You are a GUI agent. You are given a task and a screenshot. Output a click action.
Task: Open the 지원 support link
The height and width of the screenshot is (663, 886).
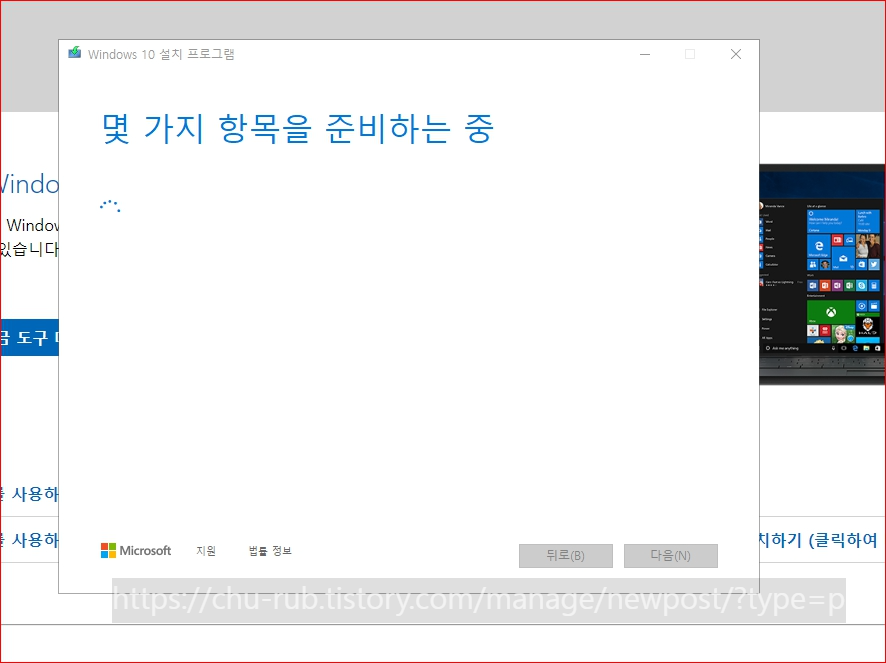tap(206, 551)
